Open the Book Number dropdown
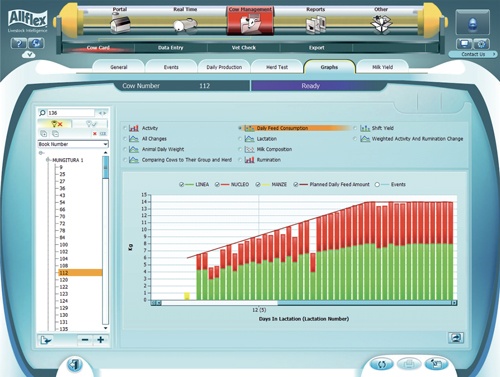Image resolution: width=500 pixels, height=377 pixels. click(73, 144)
